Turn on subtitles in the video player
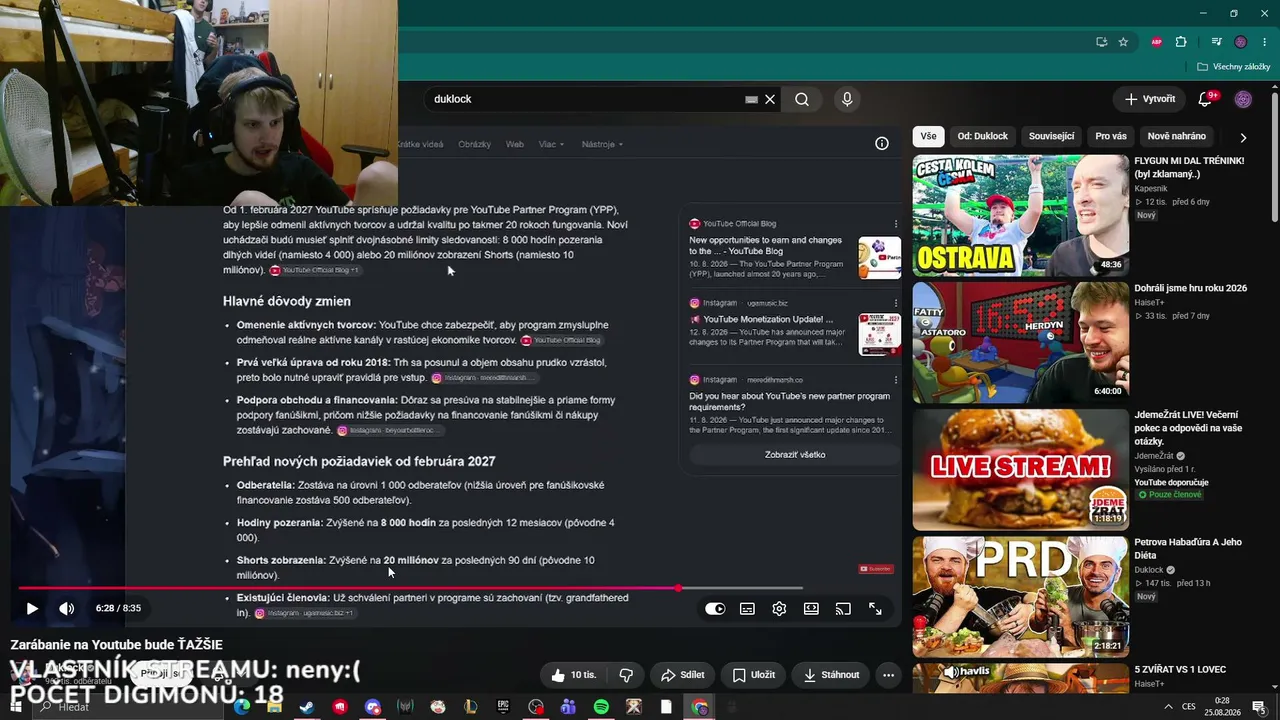The height and width of the screenshot is (720, 1280). (x=747, y=608)
